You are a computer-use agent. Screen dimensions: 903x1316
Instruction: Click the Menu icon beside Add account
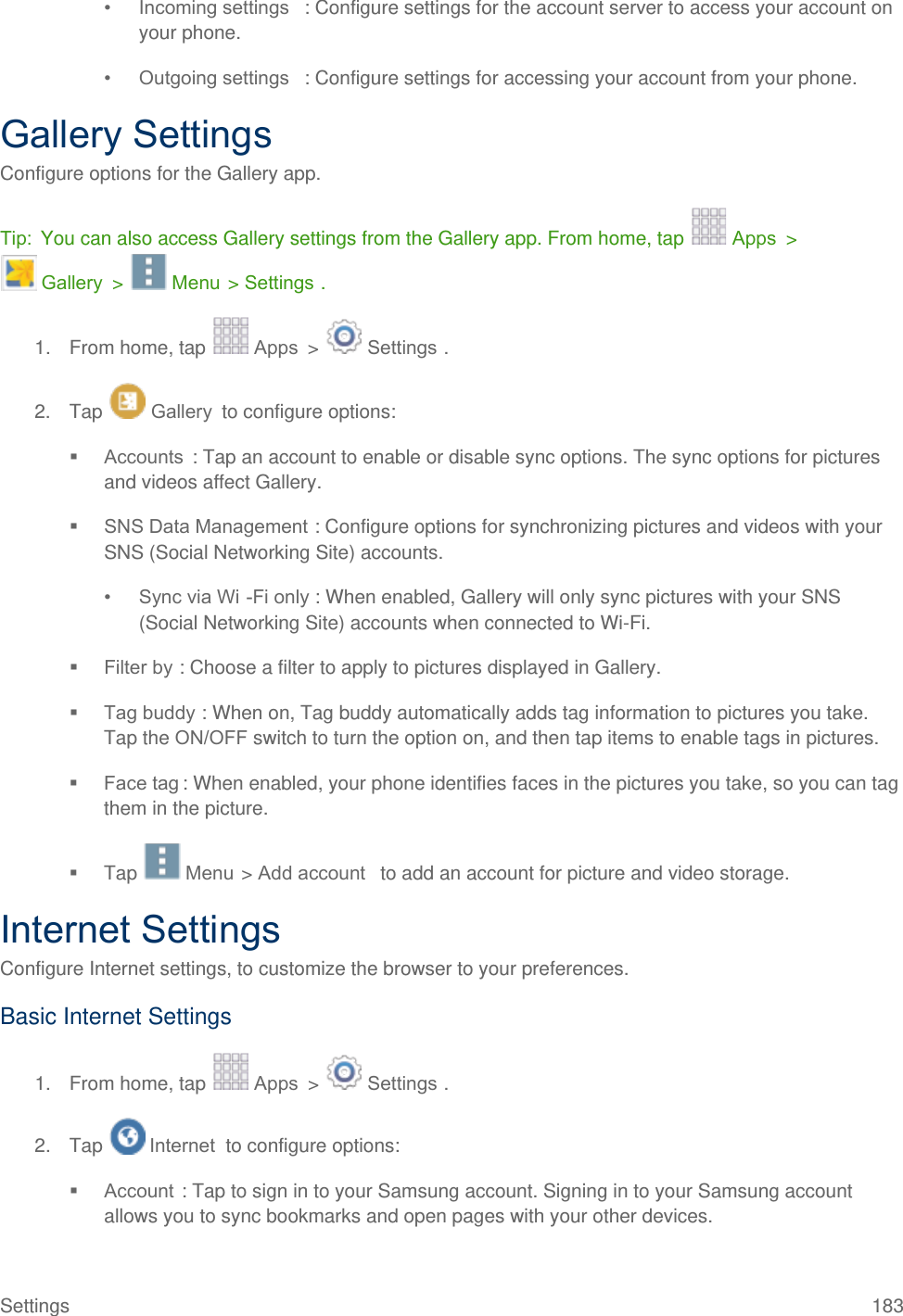[162, 862]
